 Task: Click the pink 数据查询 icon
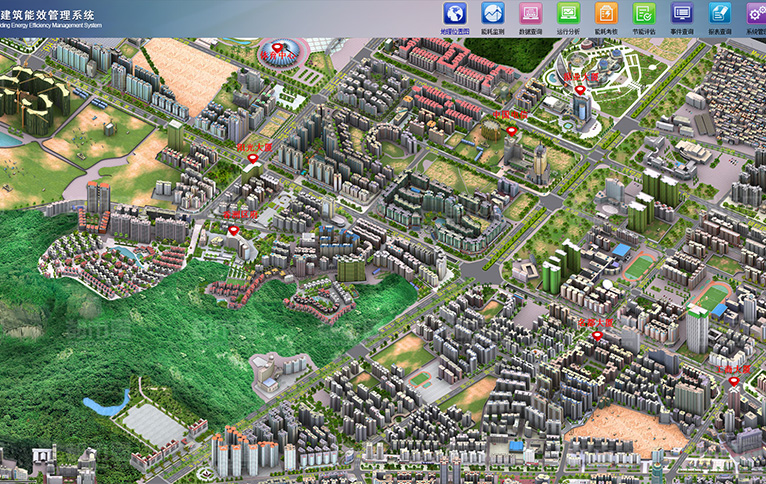coord(531,14)
